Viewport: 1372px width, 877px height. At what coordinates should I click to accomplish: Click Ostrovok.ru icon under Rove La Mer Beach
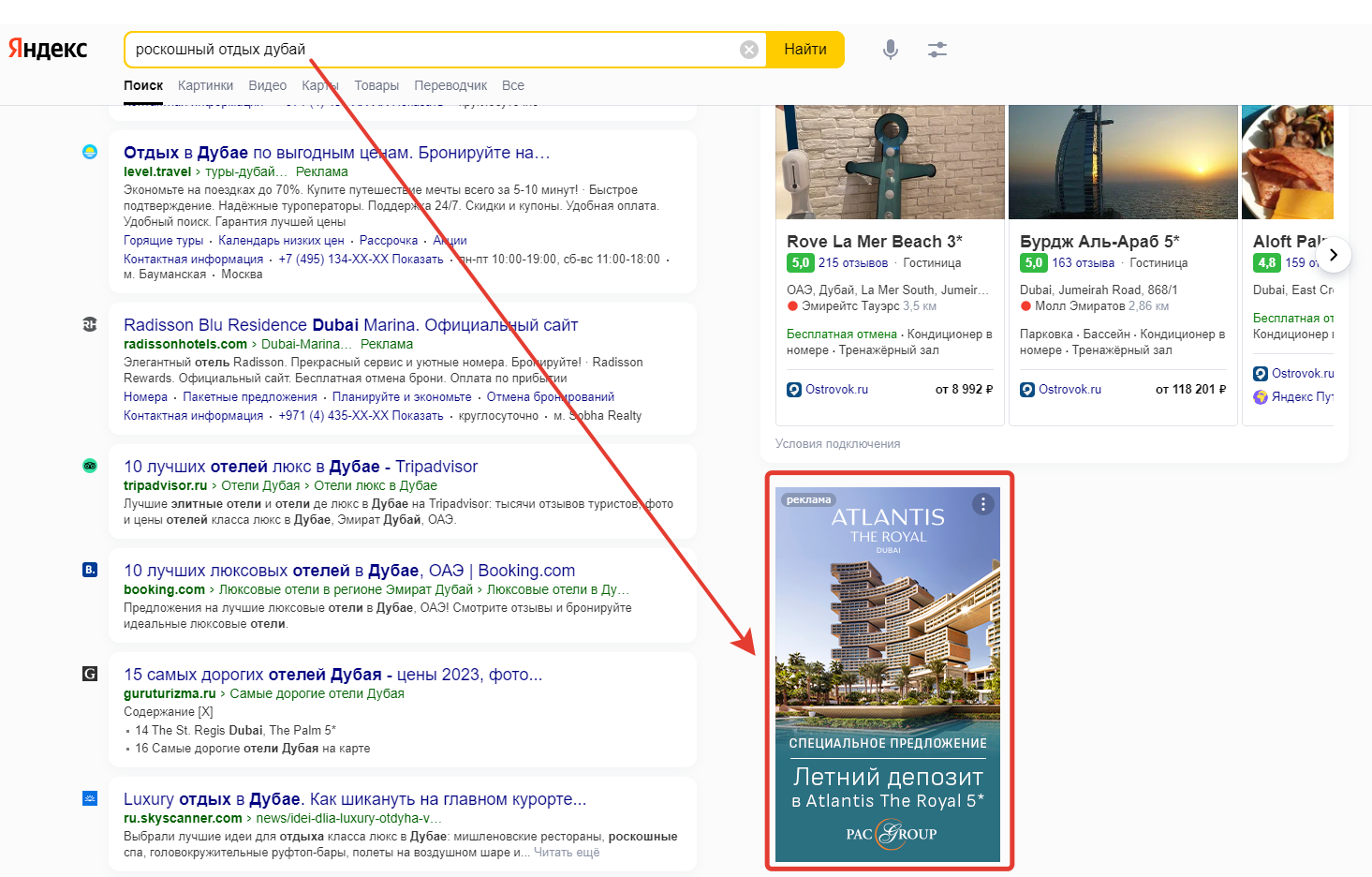point(794,390)
